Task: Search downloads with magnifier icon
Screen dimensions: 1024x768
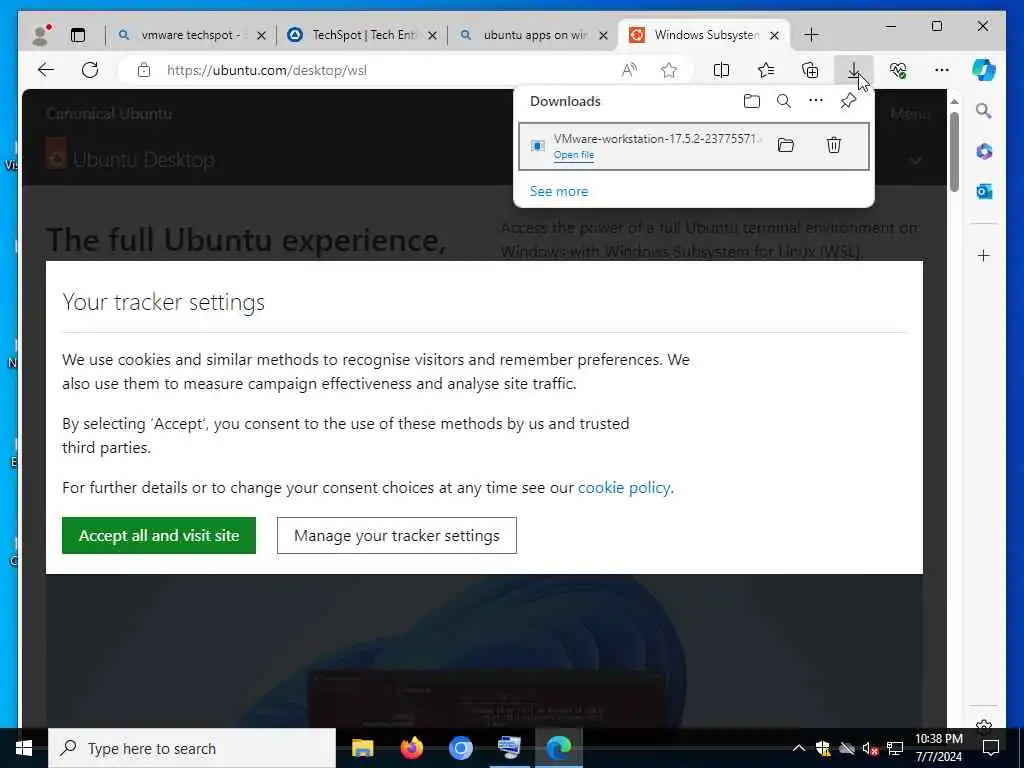Action: [784, 101]
